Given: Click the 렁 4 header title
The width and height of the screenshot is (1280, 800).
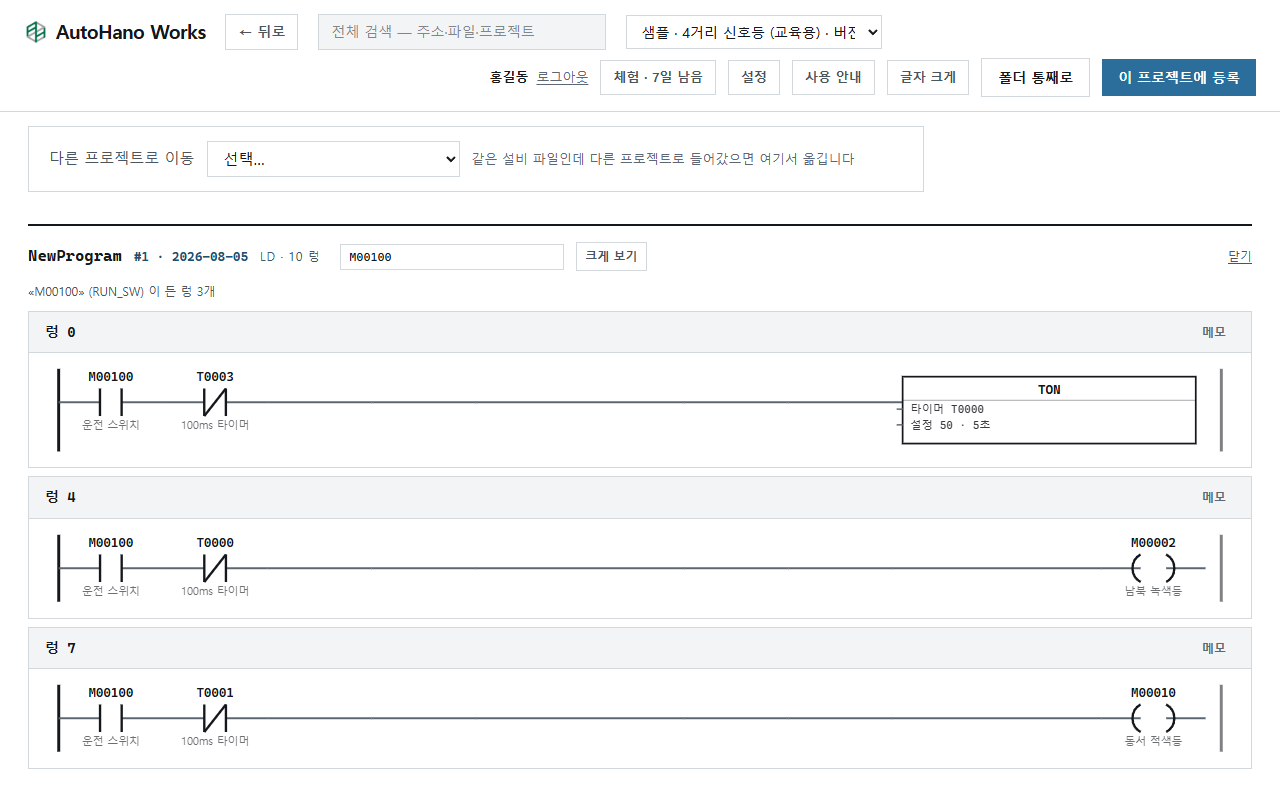Looking at the screenshot, I should (x=61, y=497).
